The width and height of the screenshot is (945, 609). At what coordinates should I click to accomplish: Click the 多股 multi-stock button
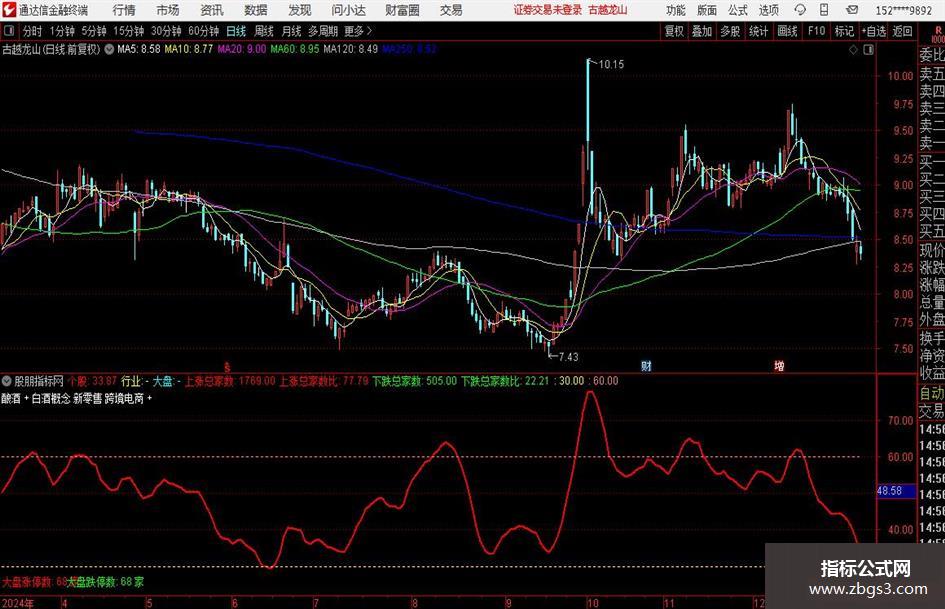click(730, 31)
